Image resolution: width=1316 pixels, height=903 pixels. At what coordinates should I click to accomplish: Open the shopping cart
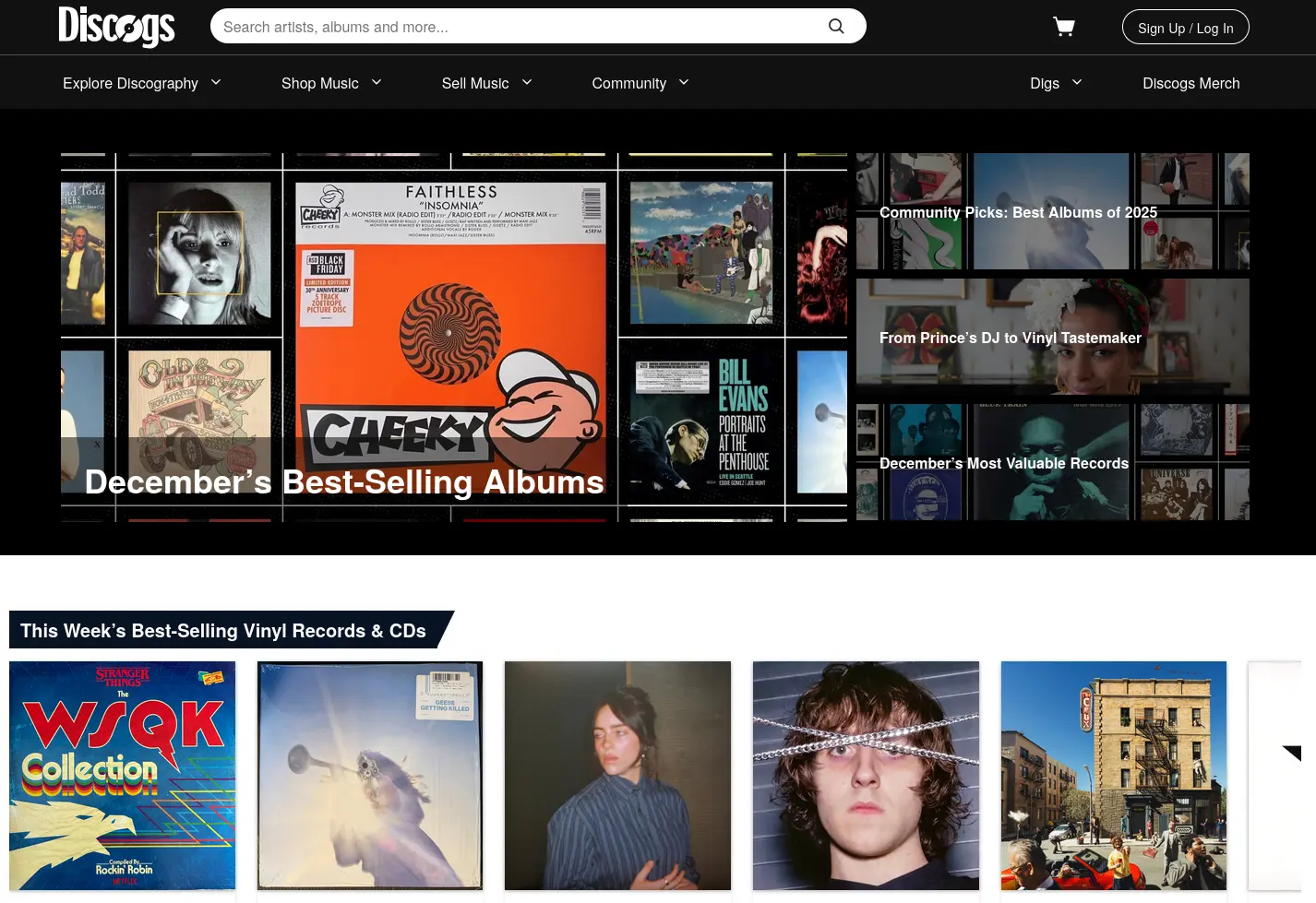pos(1063,26)
